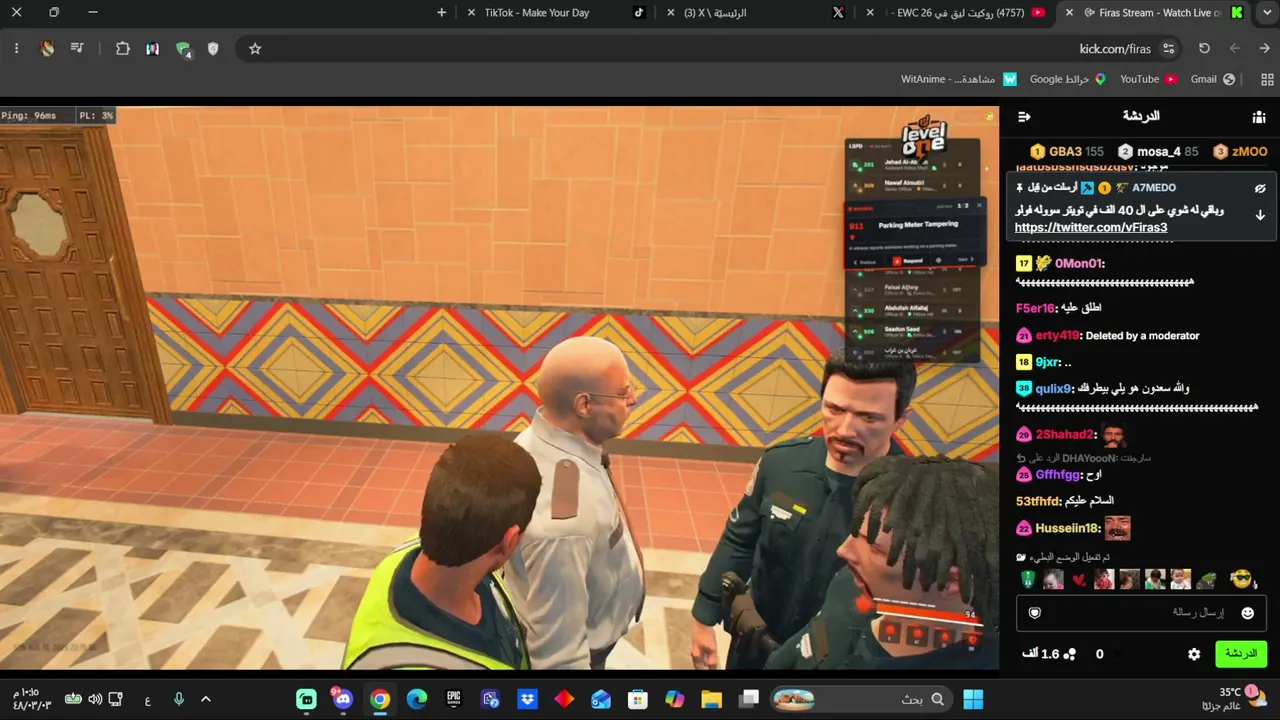Open Chrome's three-dot menu

[x=16, y=48]
